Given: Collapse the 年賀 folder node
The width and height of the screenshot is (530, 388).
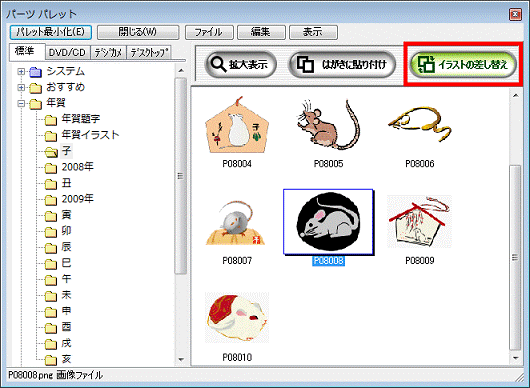Looking at the screenshot, I should (x=21, y=103).
